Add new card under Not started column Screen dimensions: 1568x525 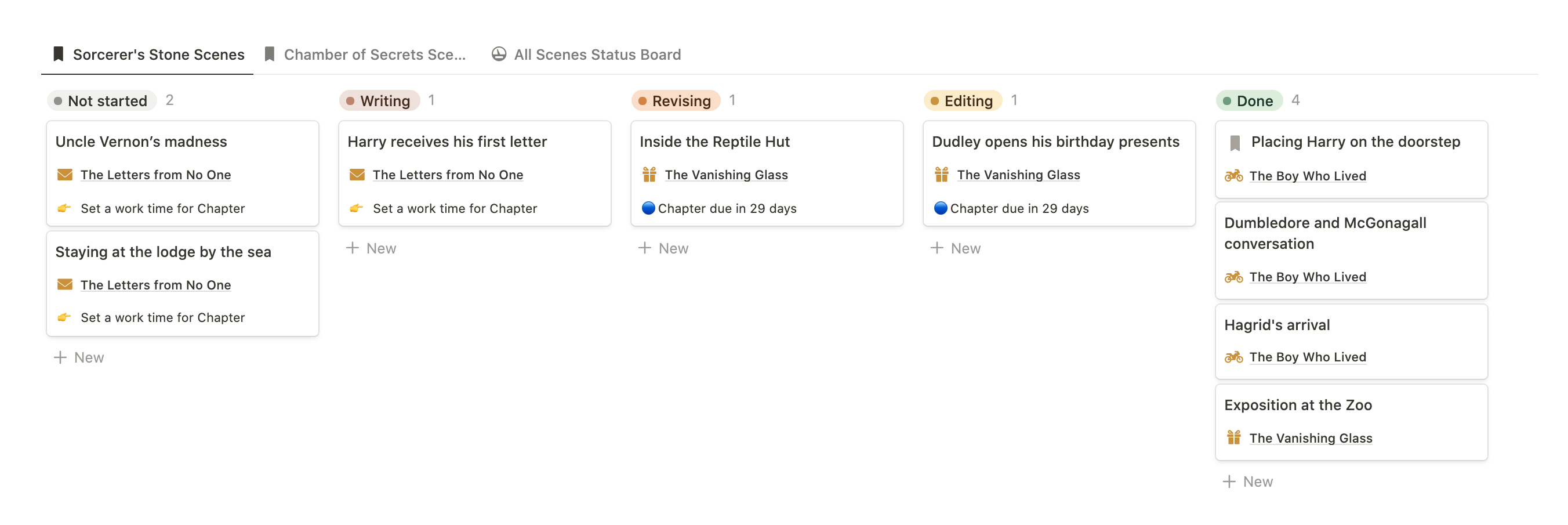79,357
